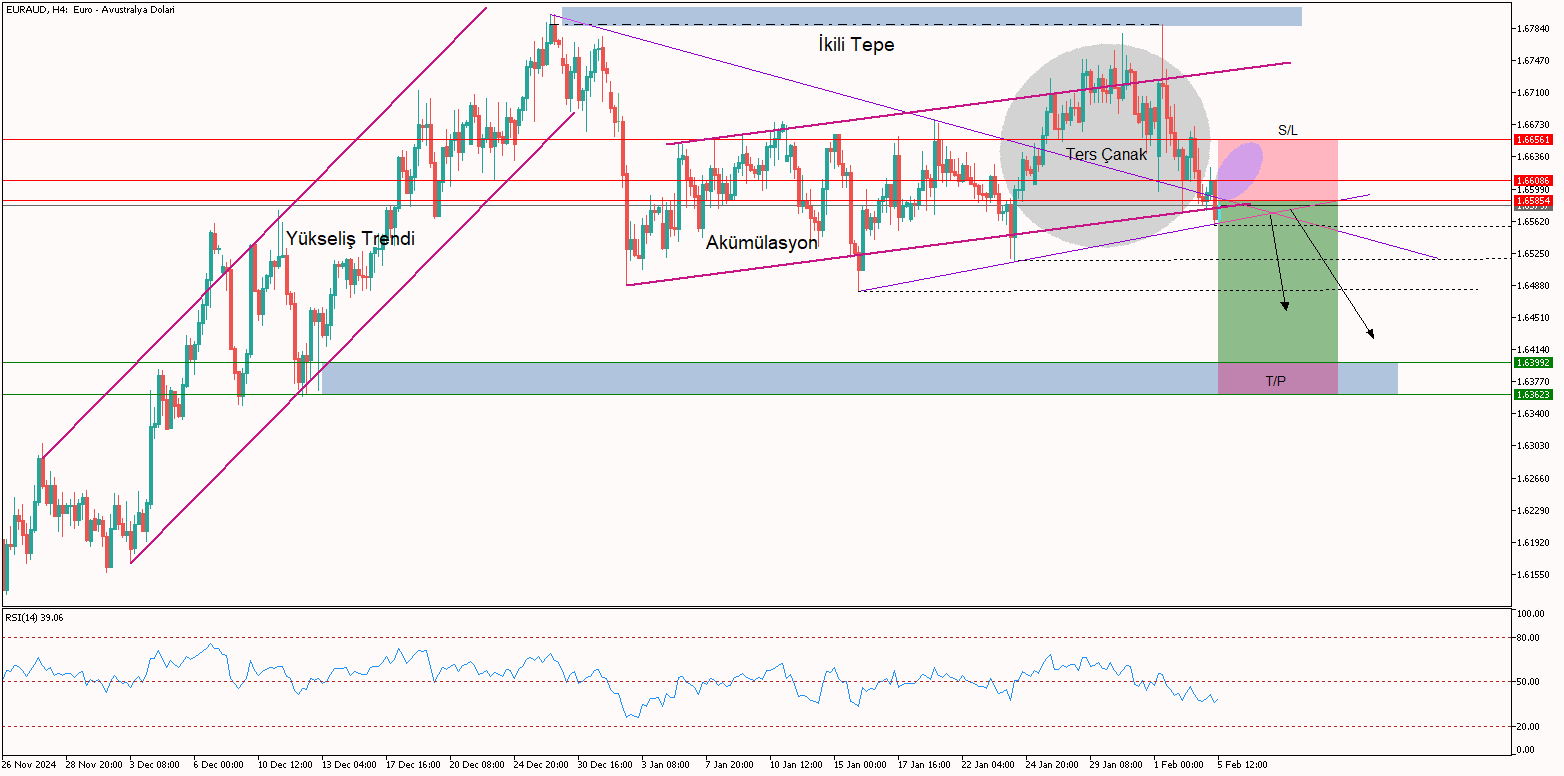This screenshot has width=1564, height=776.
Task: Click the 20.00 RSI scale value
Action: click(1530, 727)
